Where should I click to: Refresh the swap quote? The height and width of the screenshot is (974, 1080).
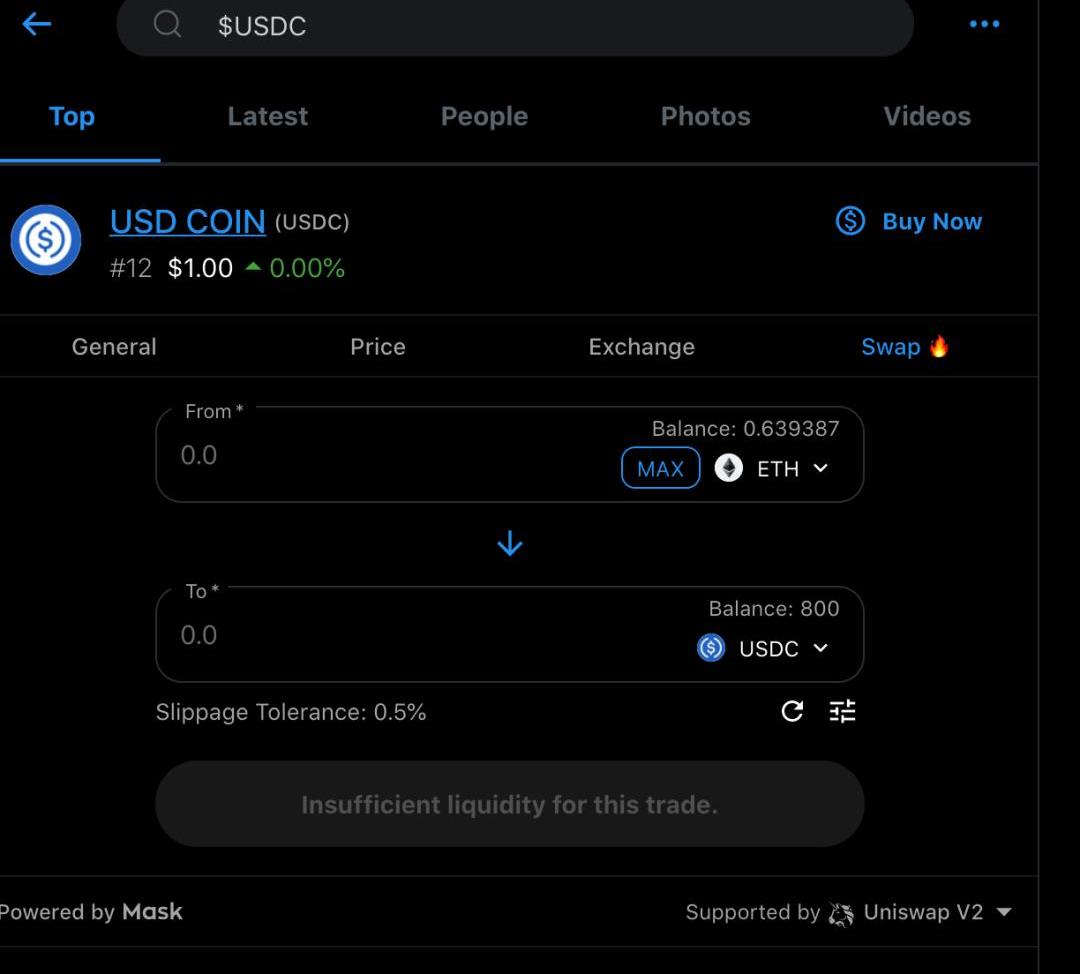pos(792,711)
